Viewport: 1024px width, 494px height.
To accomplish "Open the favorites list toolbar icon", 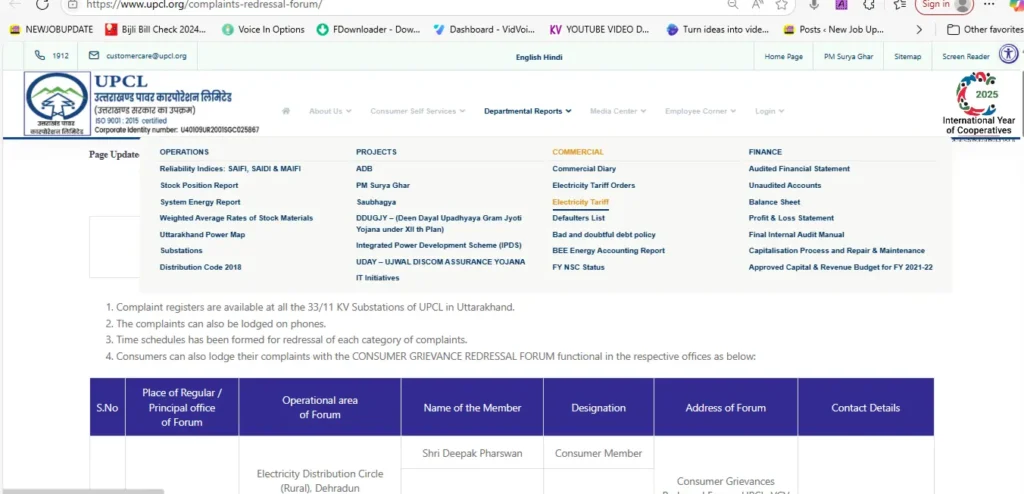I will 900,5.
